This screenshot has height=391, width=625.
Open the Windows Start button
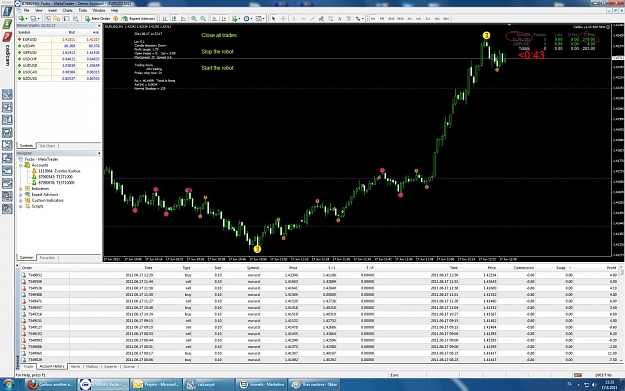coord(8,385)
